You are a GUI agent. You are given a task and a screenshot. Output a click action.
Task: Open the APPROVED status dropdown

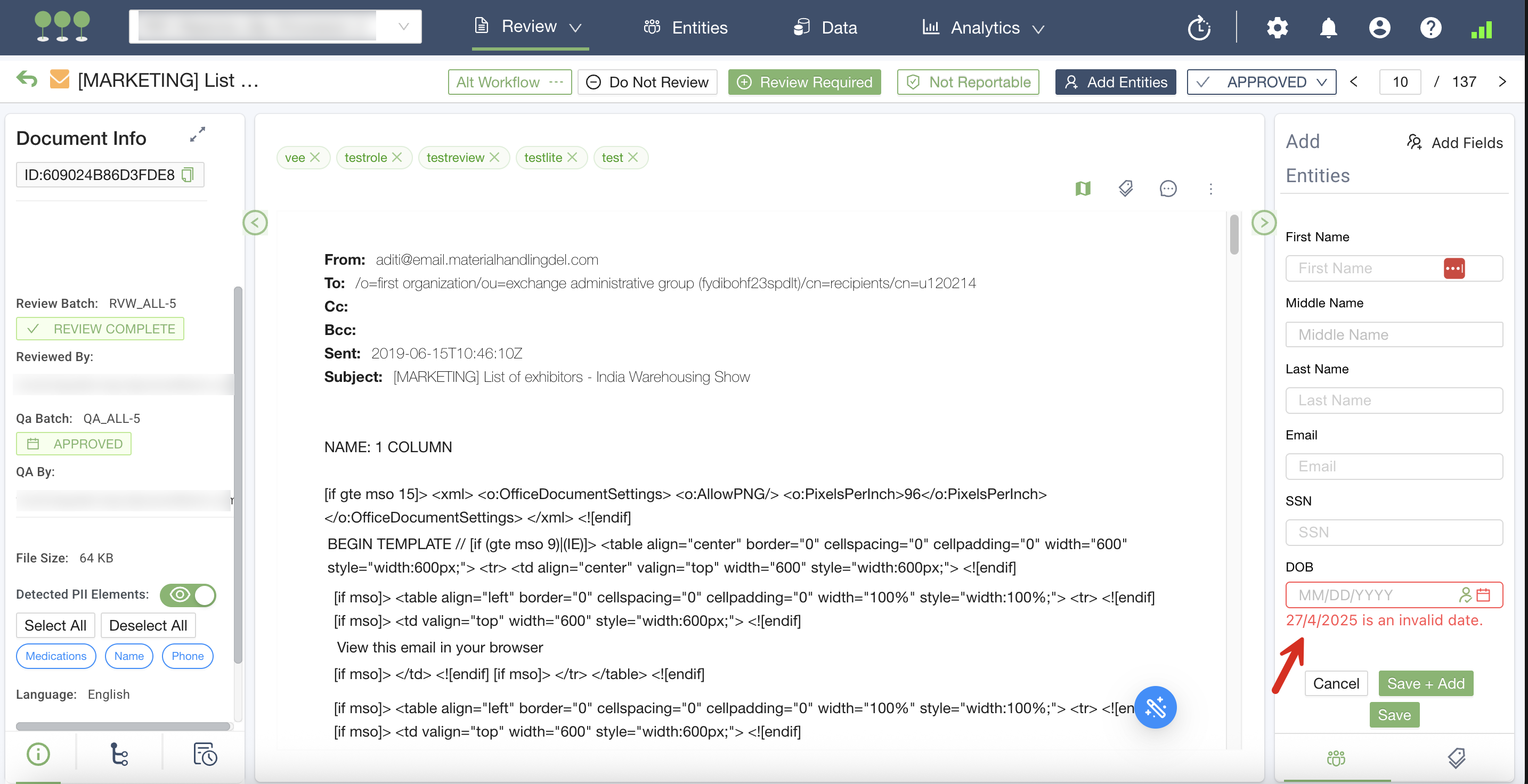point(1261,82)
